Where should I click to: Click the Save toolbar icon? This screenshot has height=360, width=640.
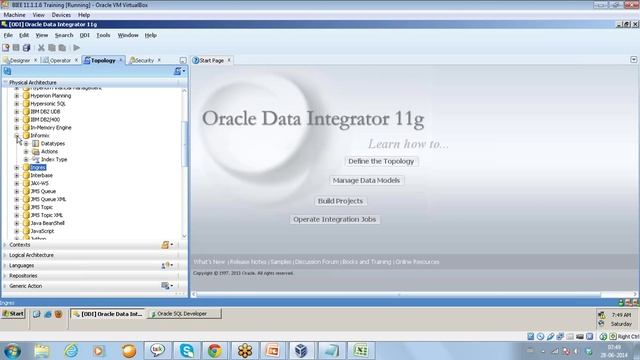pyautogui.click(x=16, y=48)
